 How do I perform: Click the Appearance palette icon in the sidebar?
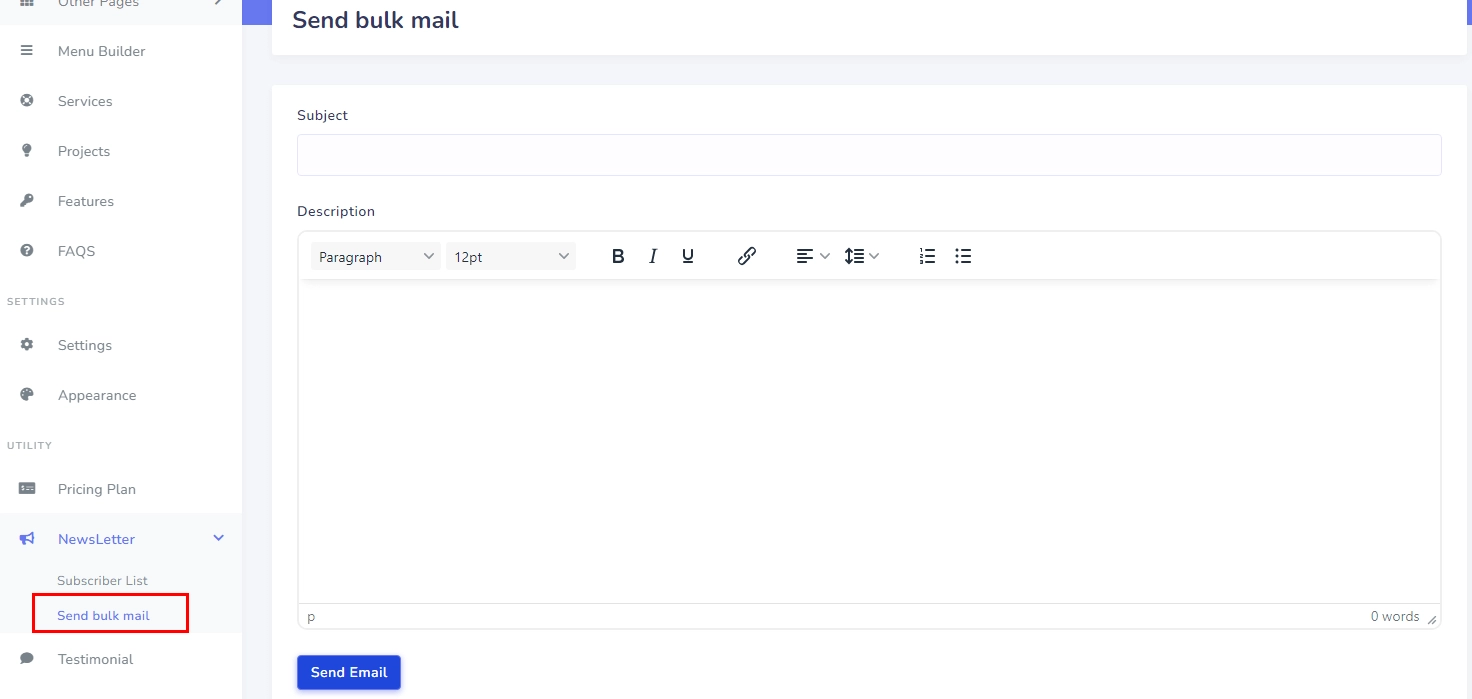coord(27,395)
